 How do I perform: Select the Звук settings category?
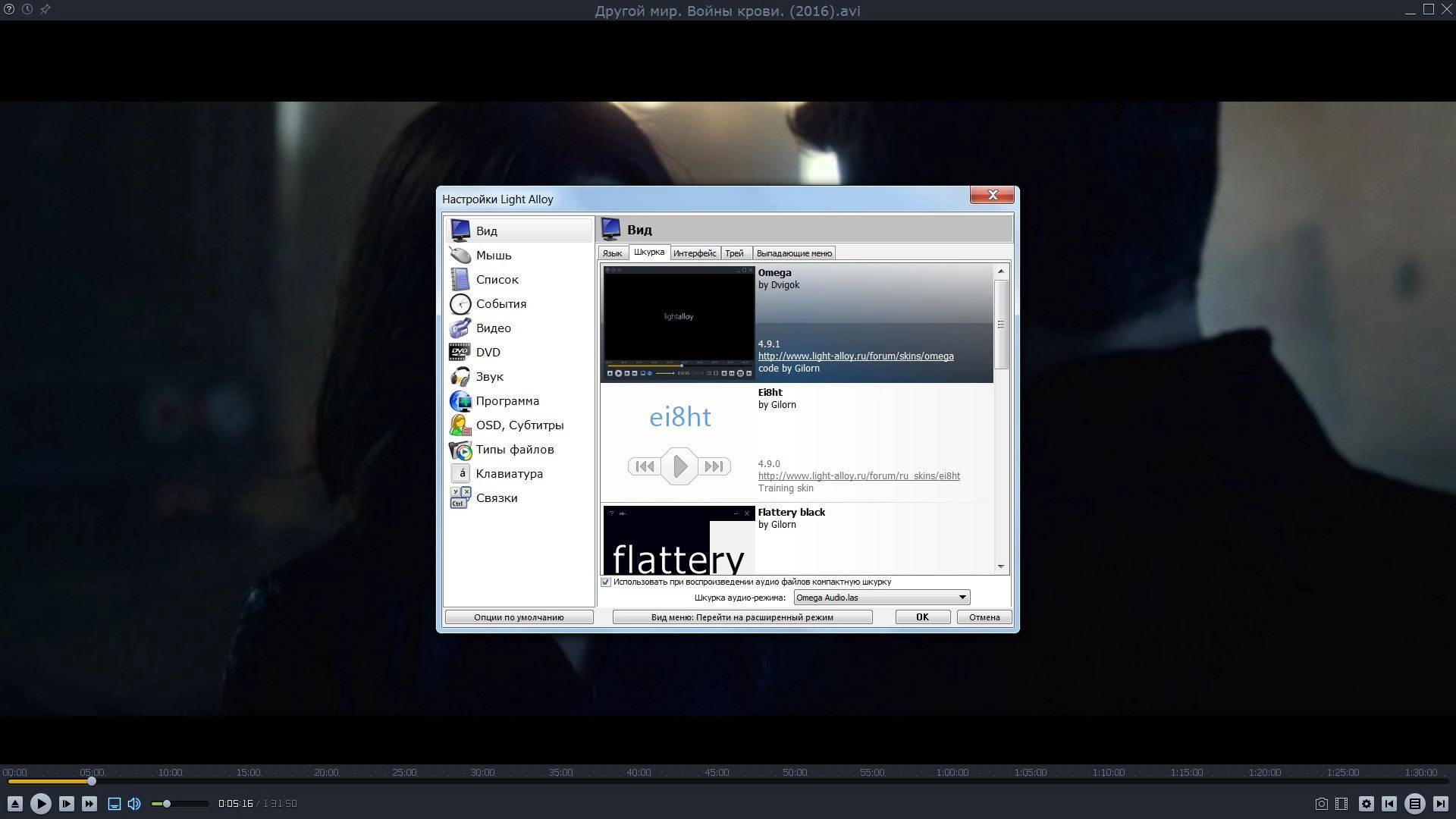(x=519, y=376)
